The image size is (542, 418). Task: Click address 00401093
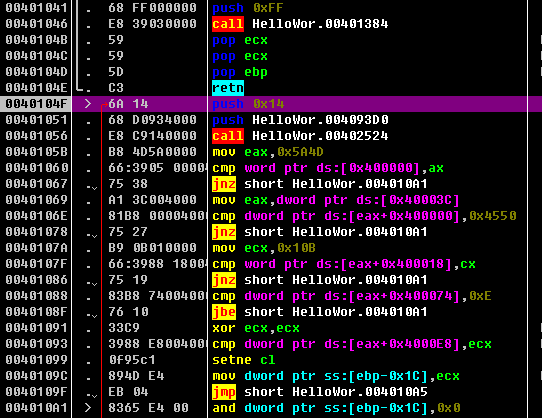(36, 344)
